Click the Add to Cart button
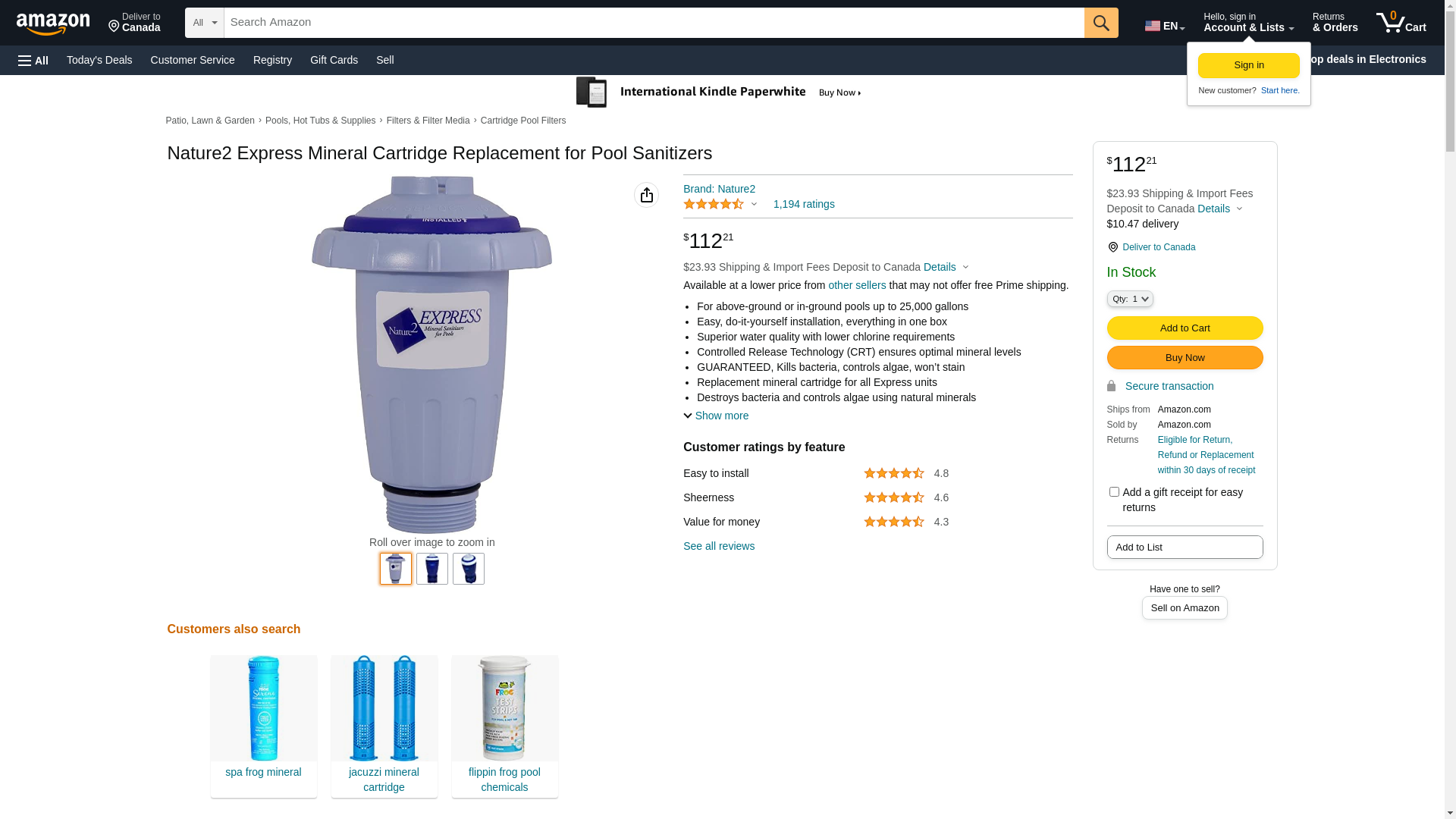The width and height of the screenshot is (1456, 819). coord(1185,328)
